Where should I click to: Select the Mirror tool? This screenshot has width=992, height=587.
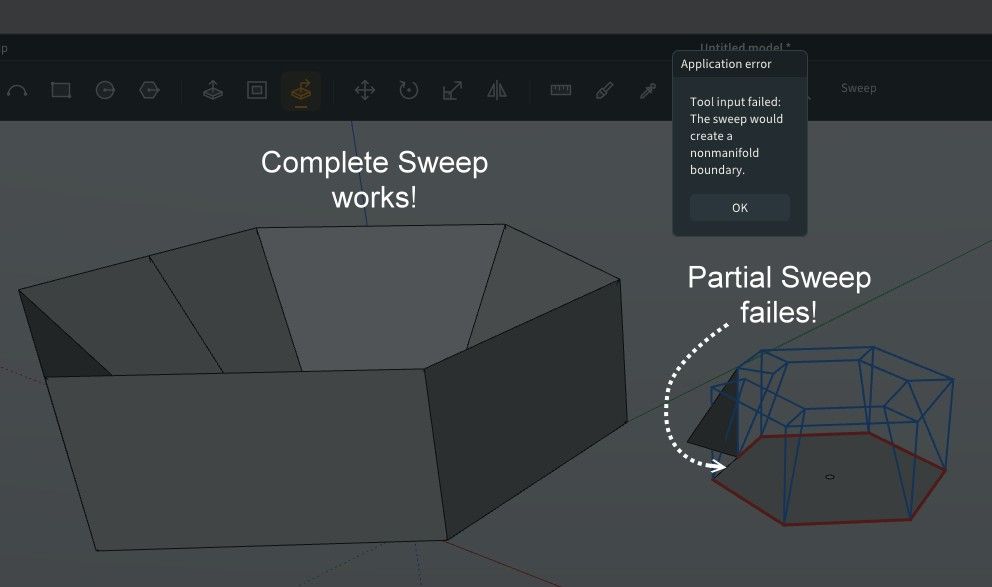click(497, 90)
